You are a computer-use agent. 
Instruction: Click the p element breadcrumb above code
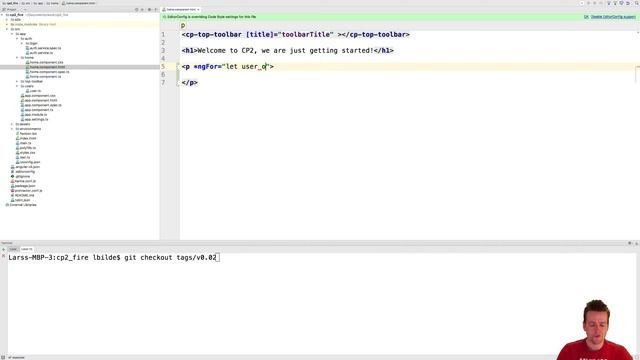click(183, 26)
